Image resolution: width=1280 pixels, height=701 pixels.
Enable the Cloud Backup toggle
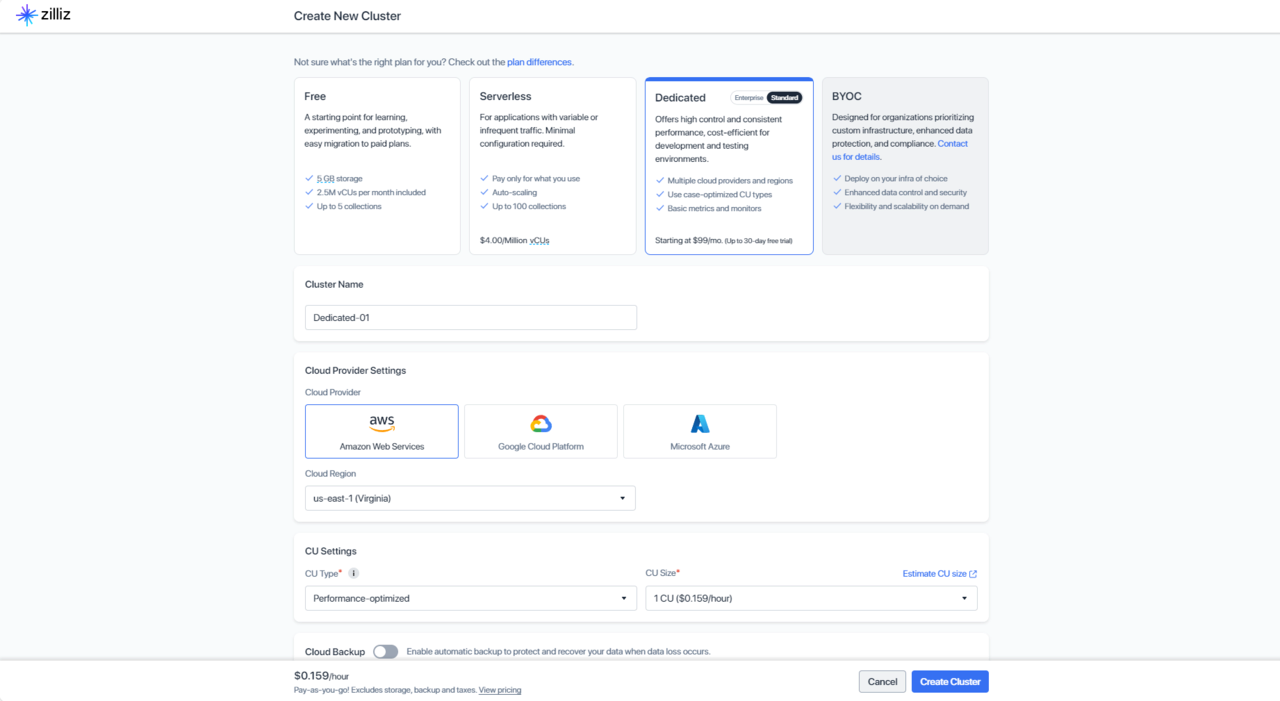[x=385, y=652]
